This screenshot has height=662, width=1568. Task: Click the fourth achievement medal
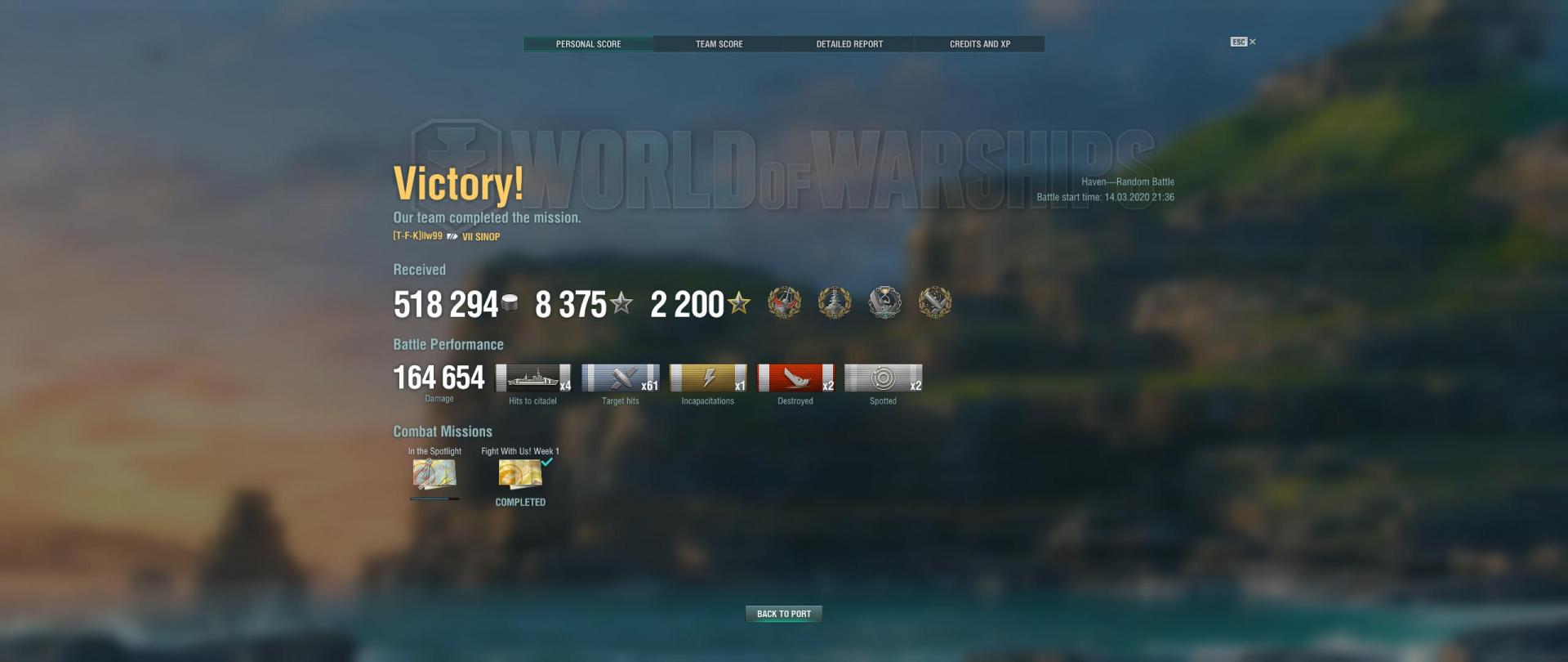point(935,302)
